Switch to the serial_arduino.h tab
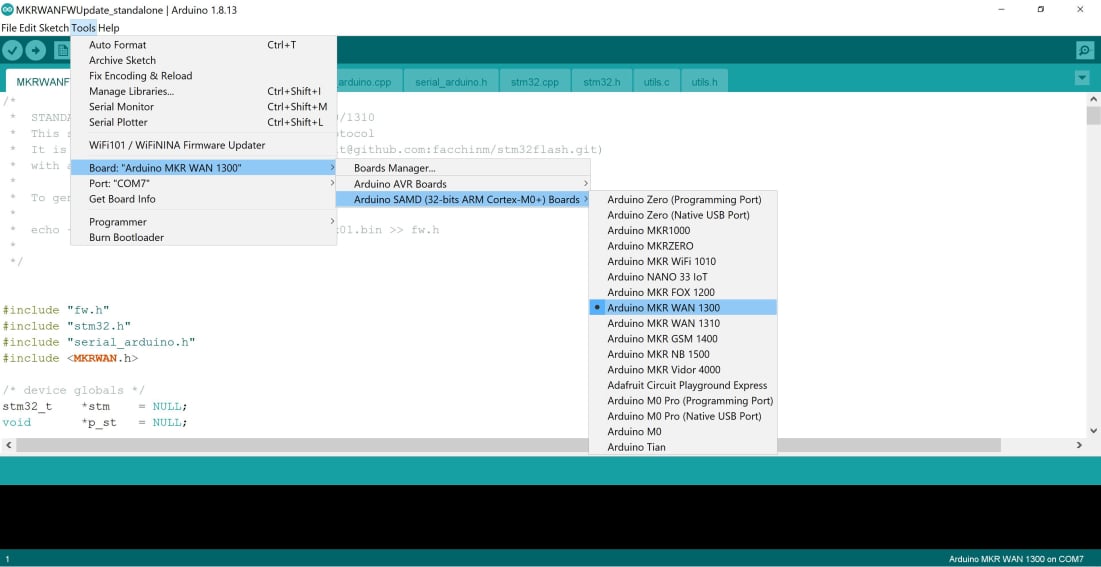 point(451,82)
